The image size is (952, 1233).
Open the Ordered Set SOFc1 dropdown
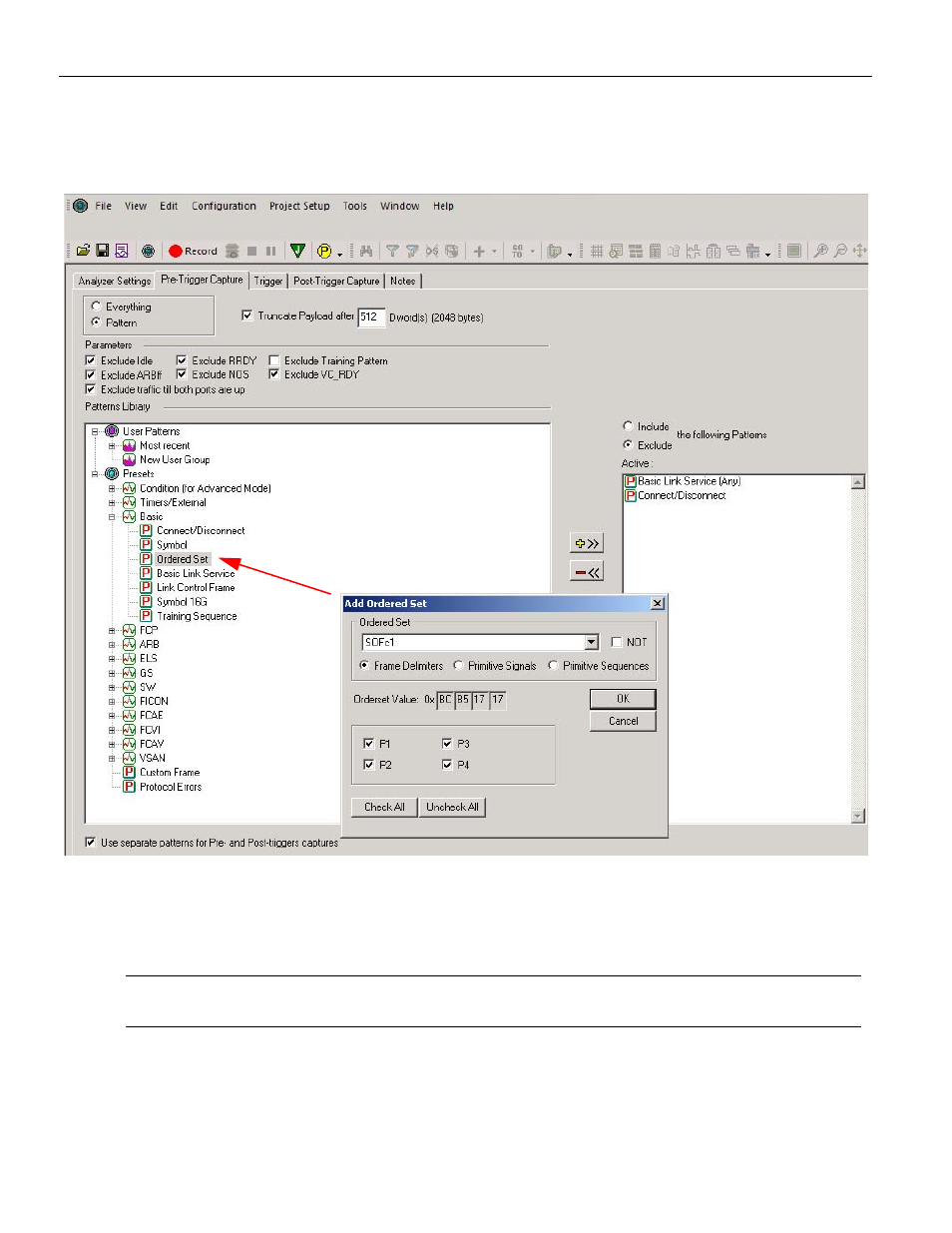click(x=592, y=642)
